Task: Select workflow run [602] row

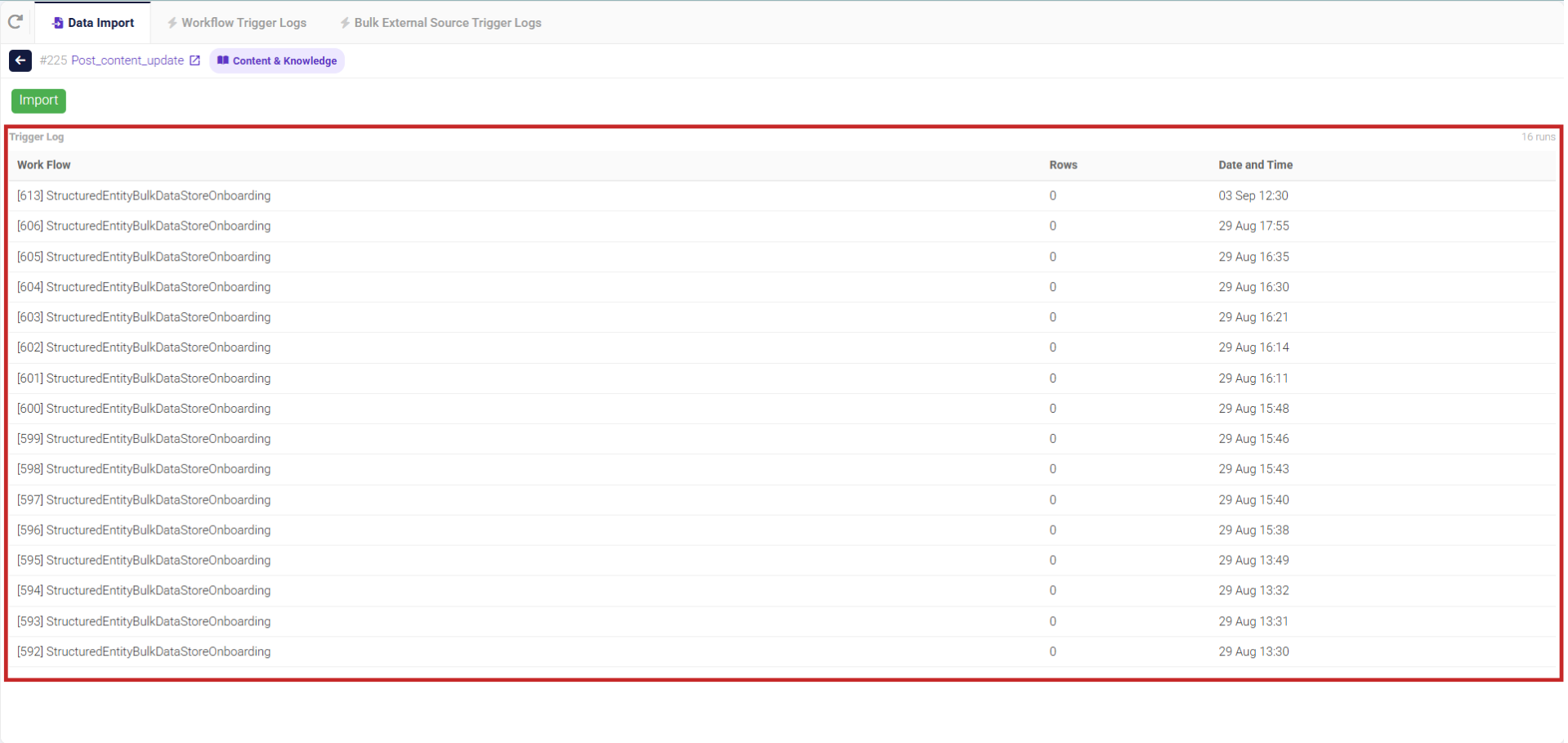Action: coord(783,347)
